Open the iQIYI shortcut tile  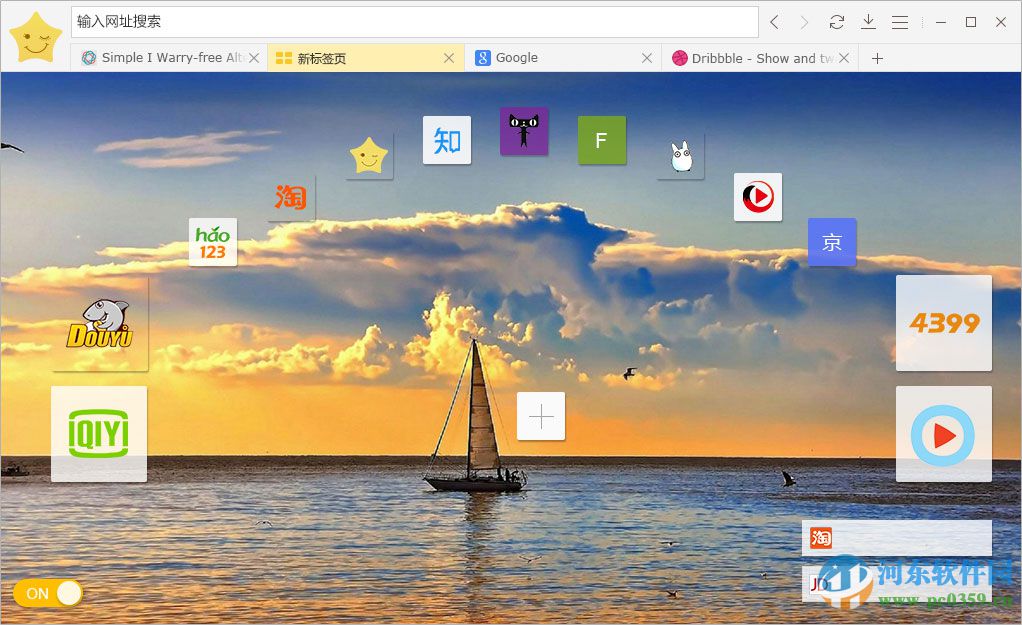point(99,434)
